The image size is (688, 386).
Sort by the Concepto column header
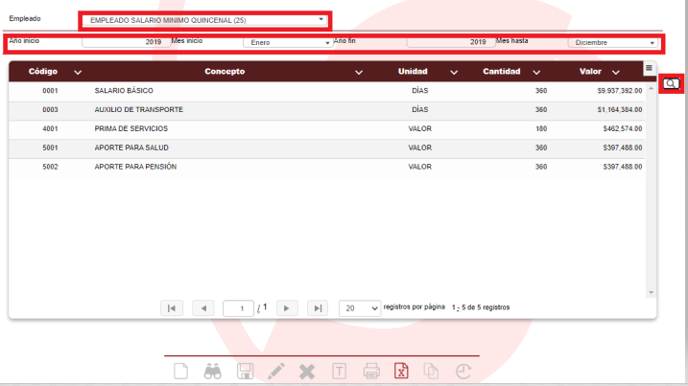pos(224,71)
